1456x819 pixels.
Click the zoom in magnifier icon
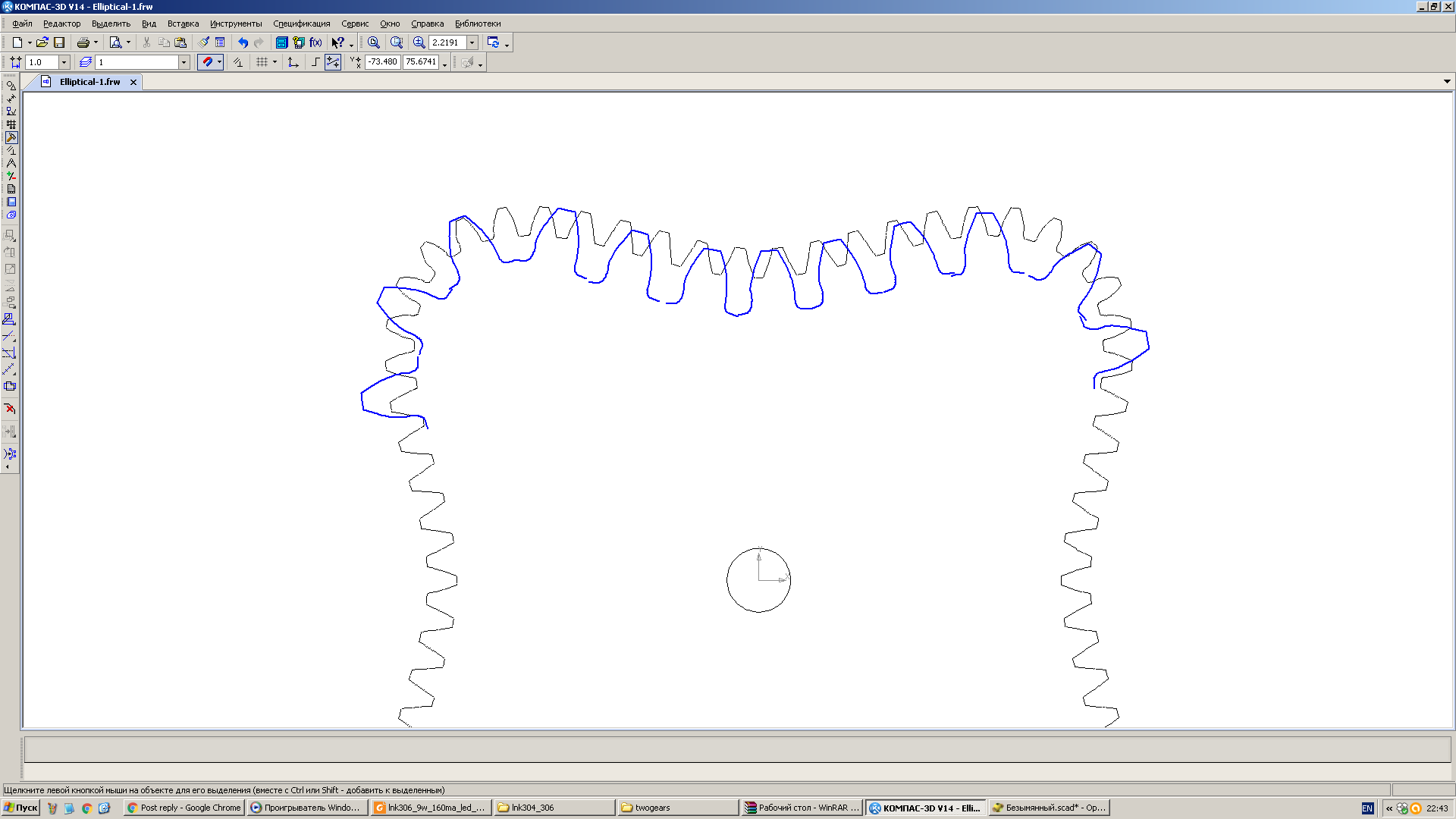(419, 42)
